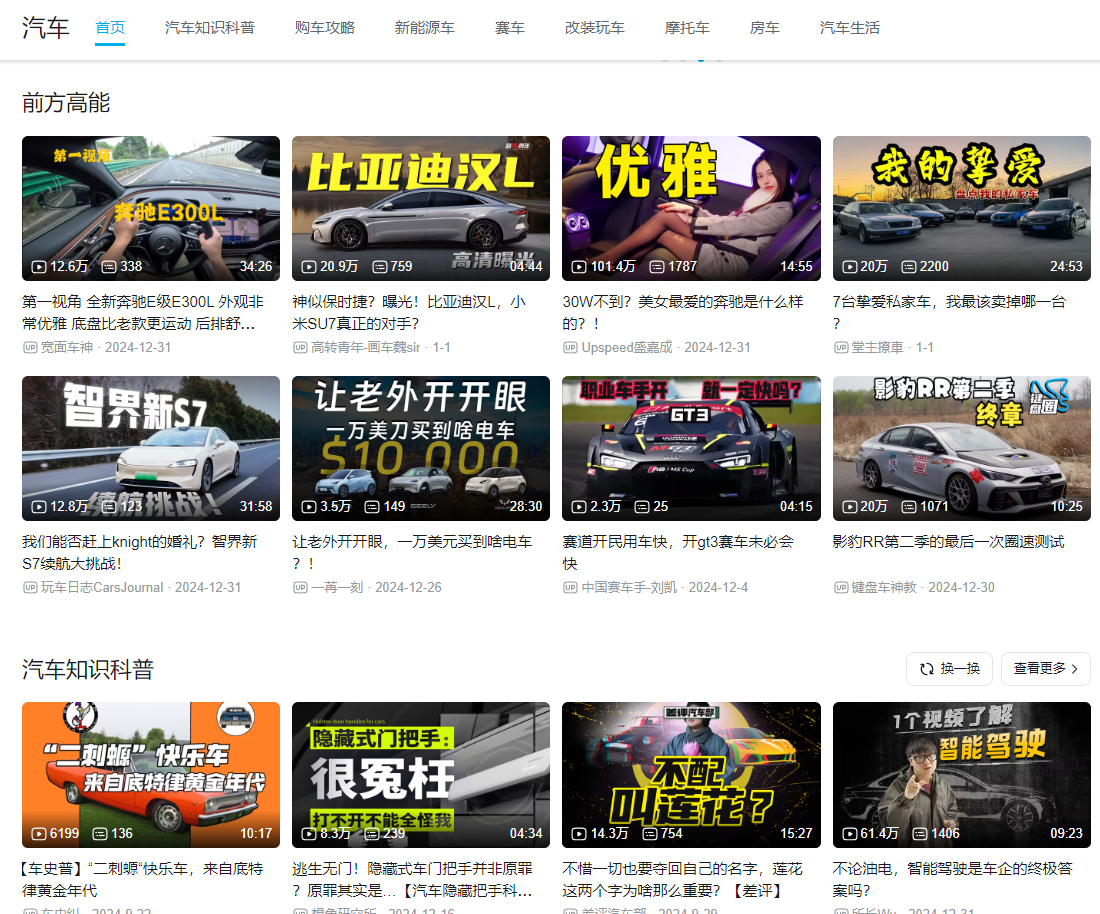Open uploader 高转青年-画车魏sir profile
Image resolution: width=1100 pixels, height=914 pixels.
click(365, 347)
